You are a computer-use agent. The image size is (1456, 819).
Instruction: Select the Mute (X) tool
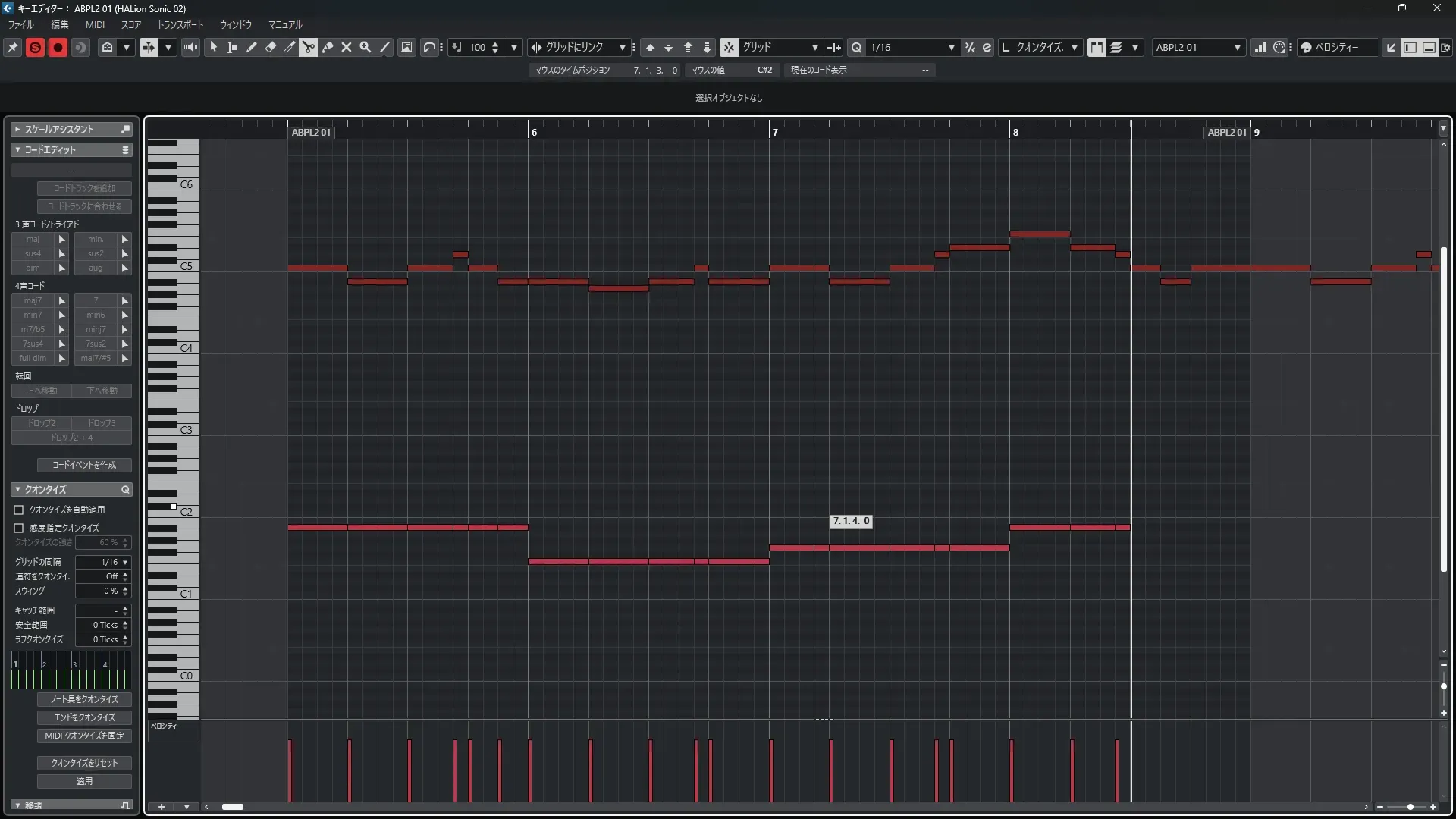pyautogui.click(x=347, y=47)
